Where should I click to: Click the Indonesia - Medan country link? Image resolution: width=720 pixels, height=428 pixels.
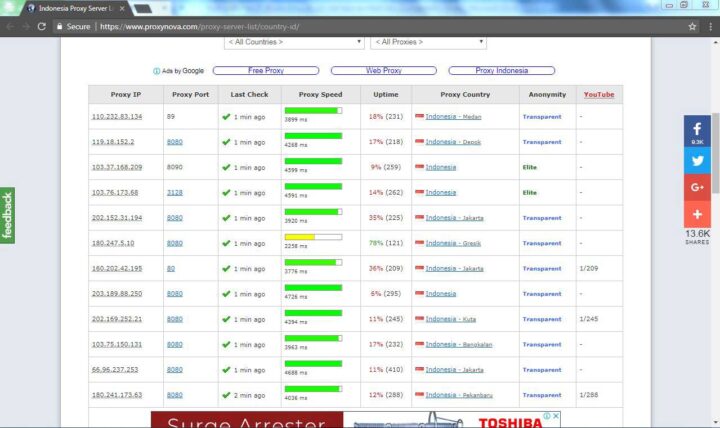(453, 117)
